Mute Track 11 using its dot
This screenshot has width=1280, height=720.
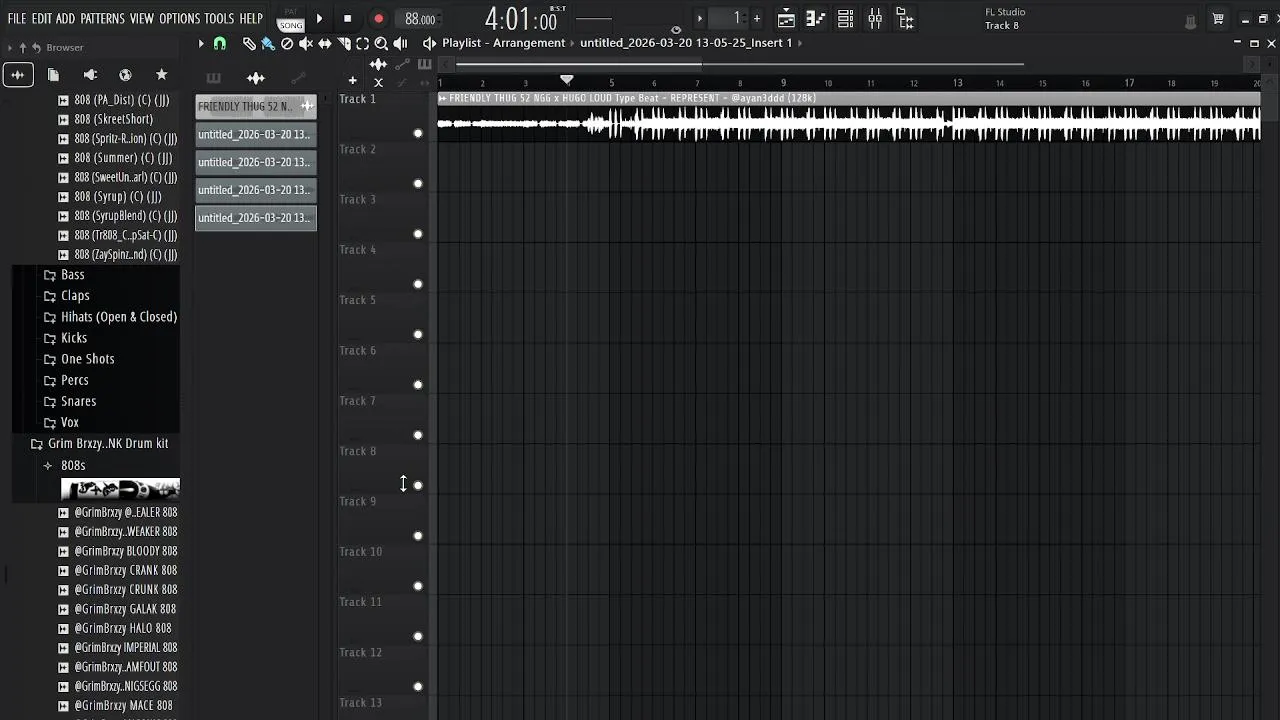tap(418, 636)
